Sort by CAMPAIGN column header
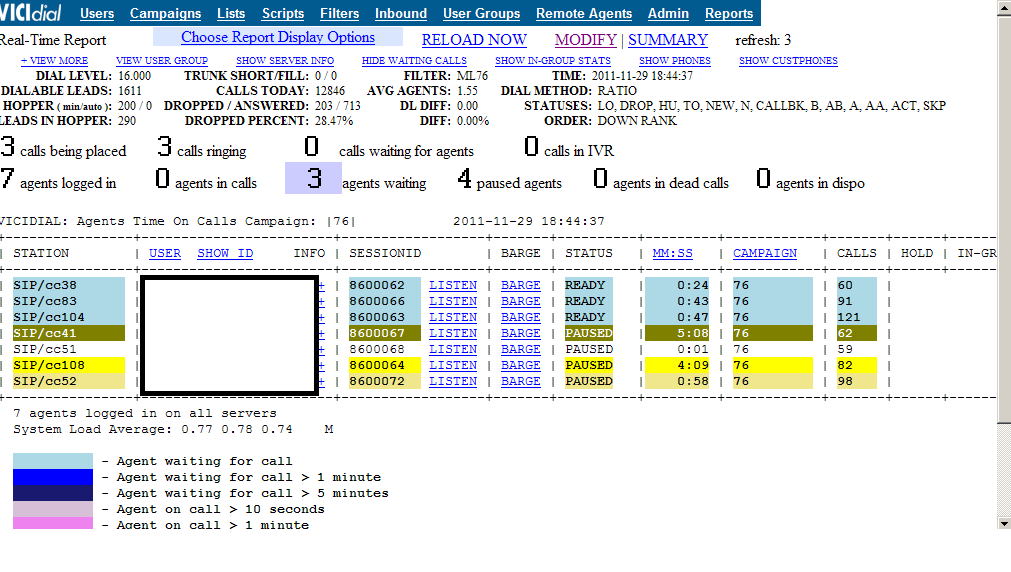The width and height of the screenshot is (1011, 572). [765, 253]
